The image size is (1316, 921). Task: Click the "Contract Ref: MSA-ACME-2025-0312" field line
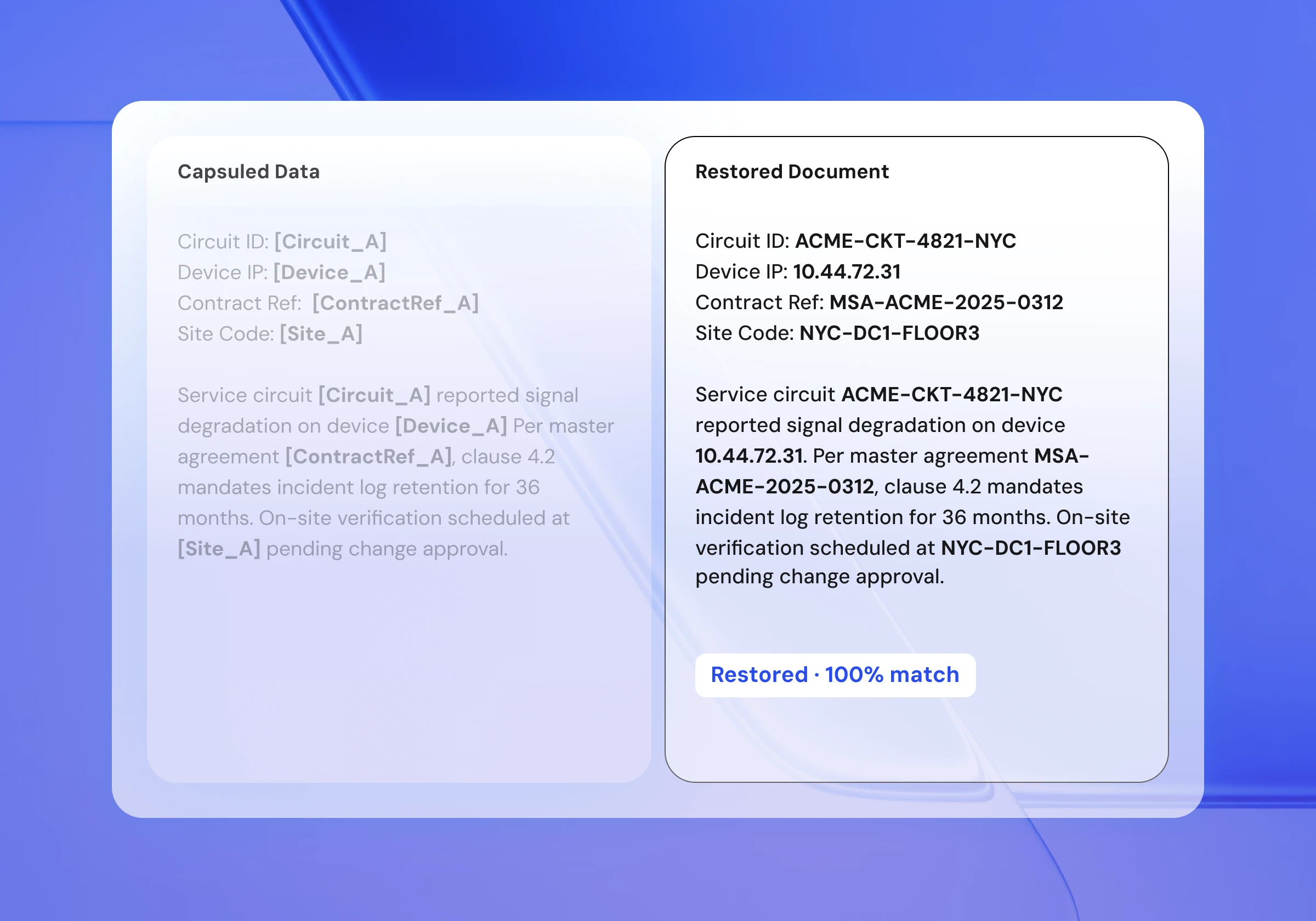point(879,303)
